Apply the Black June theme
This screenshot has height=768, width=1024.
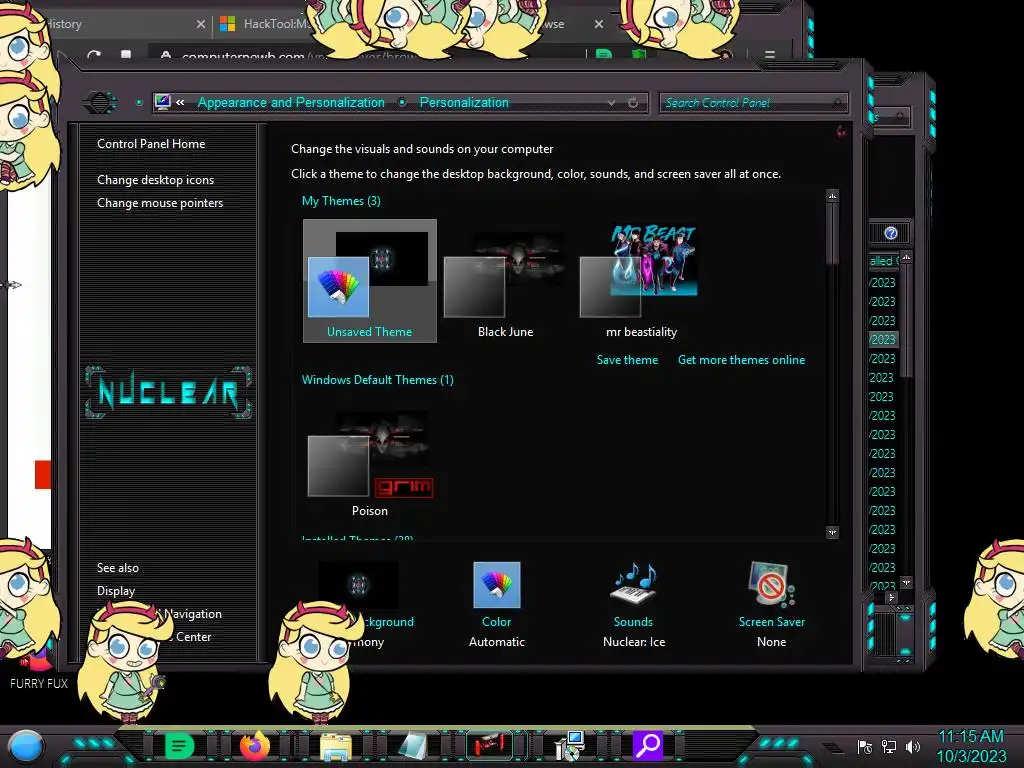click(505, 283)
